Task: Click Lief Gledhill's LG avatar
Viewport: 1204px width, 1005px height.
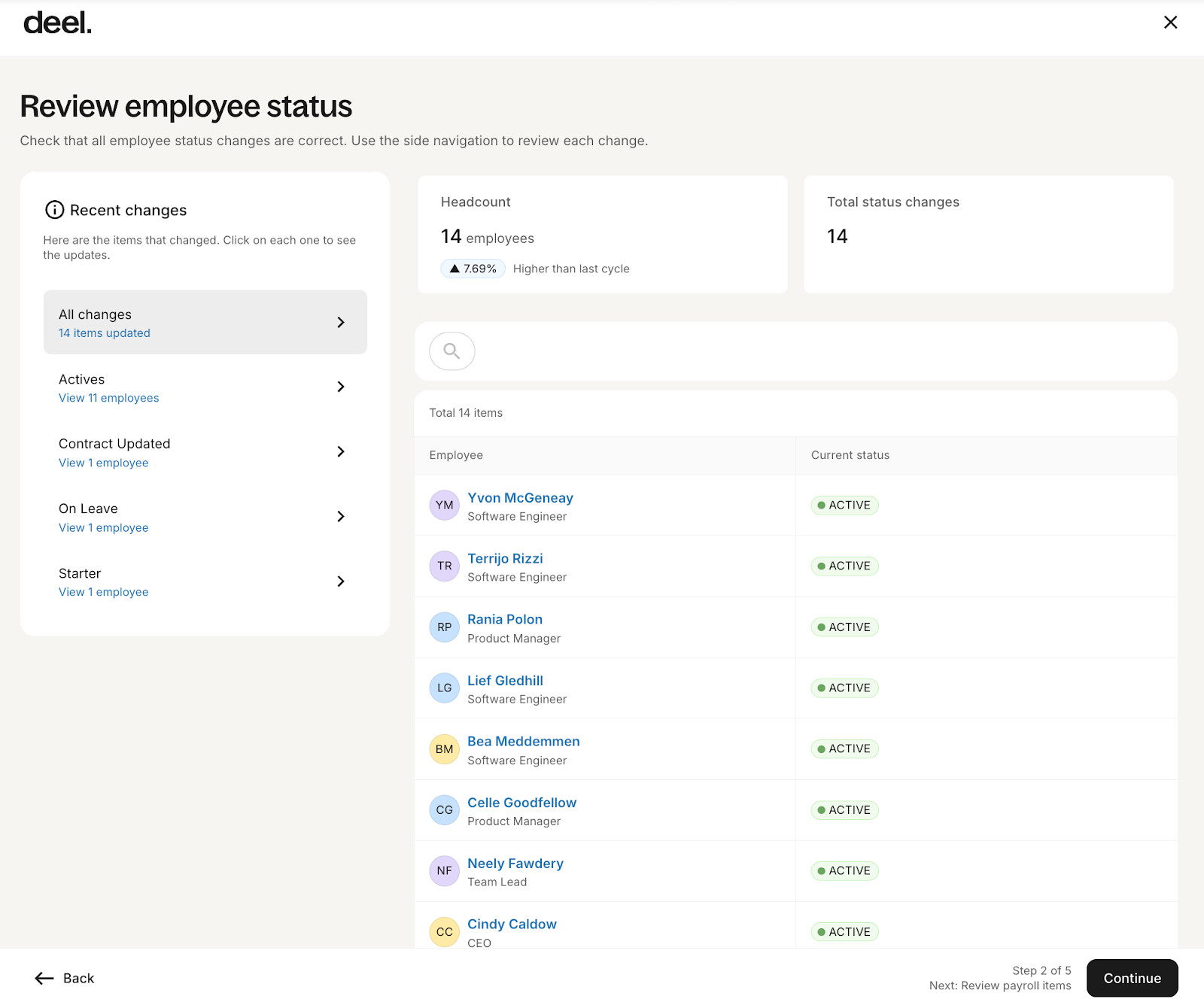Action: click(444, 688)
